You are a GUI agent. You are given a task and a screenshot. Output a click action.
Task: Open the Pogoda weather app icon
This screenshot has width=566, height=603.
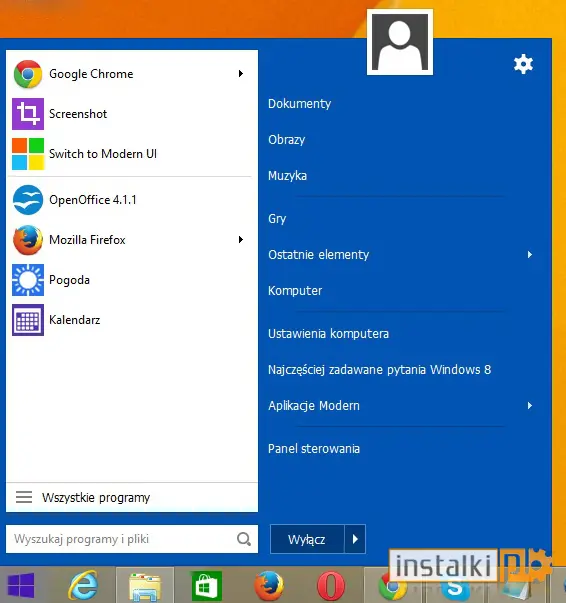tap(28, 280)
